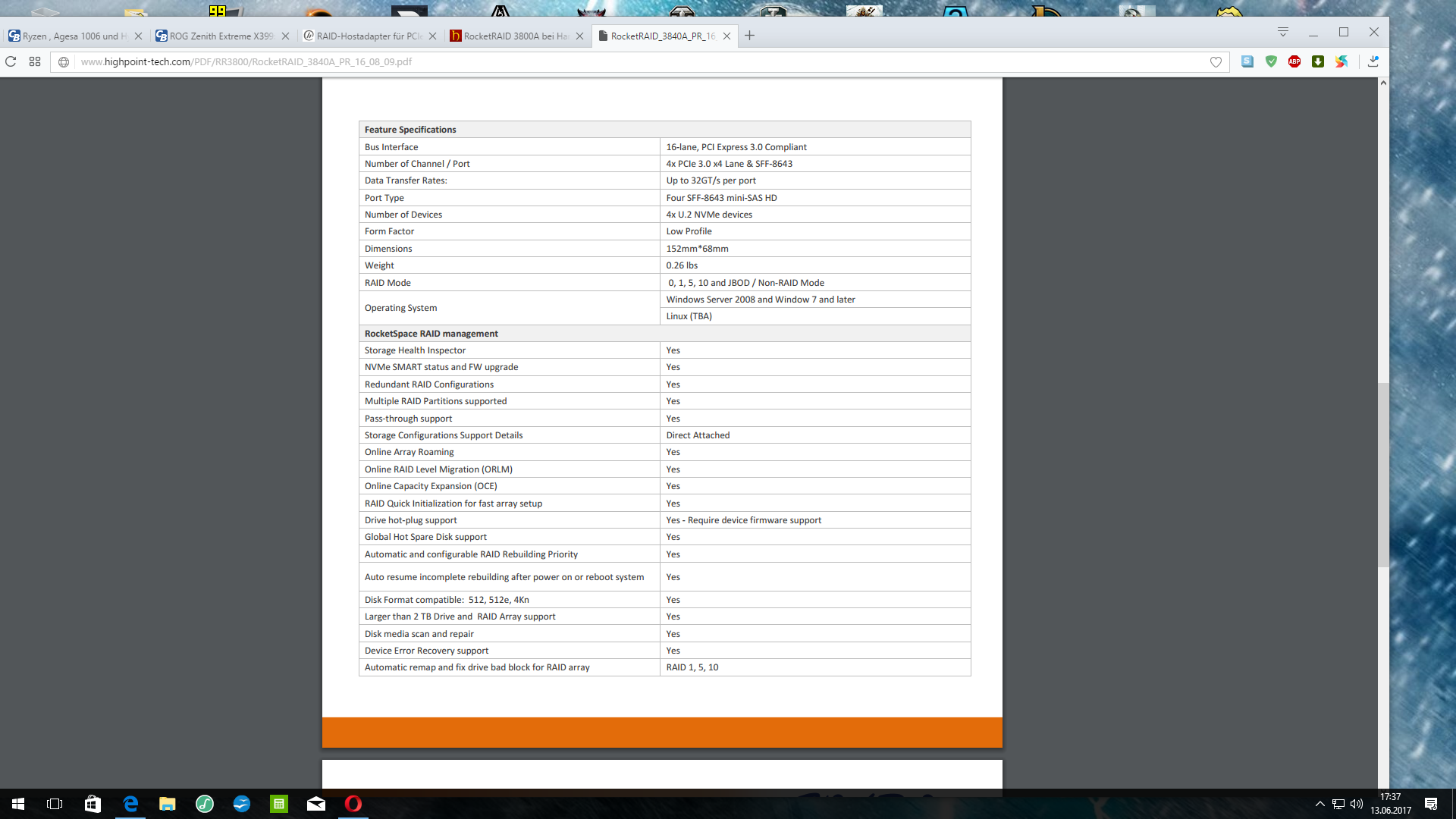The height and width of the screenshot is (819, 1456).
Task: Click the green download arrow extension icon
Action: pos(1318,61)
